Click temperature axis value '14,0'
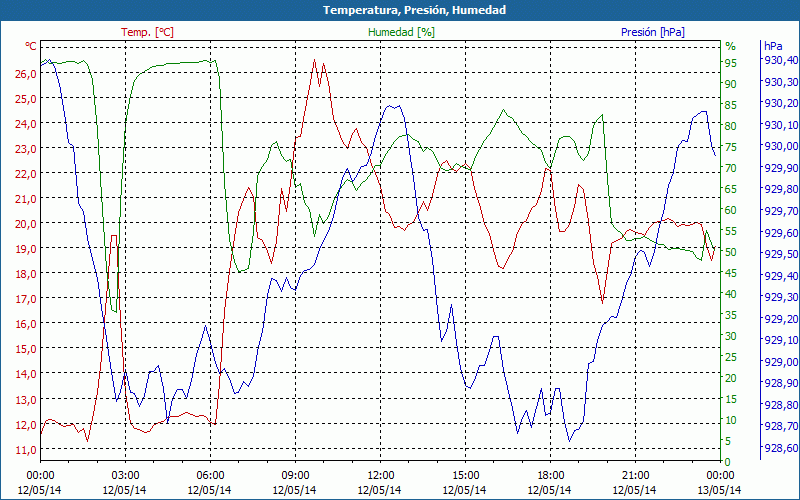This screenshot has width=800, height=500. tap(26, 373)
